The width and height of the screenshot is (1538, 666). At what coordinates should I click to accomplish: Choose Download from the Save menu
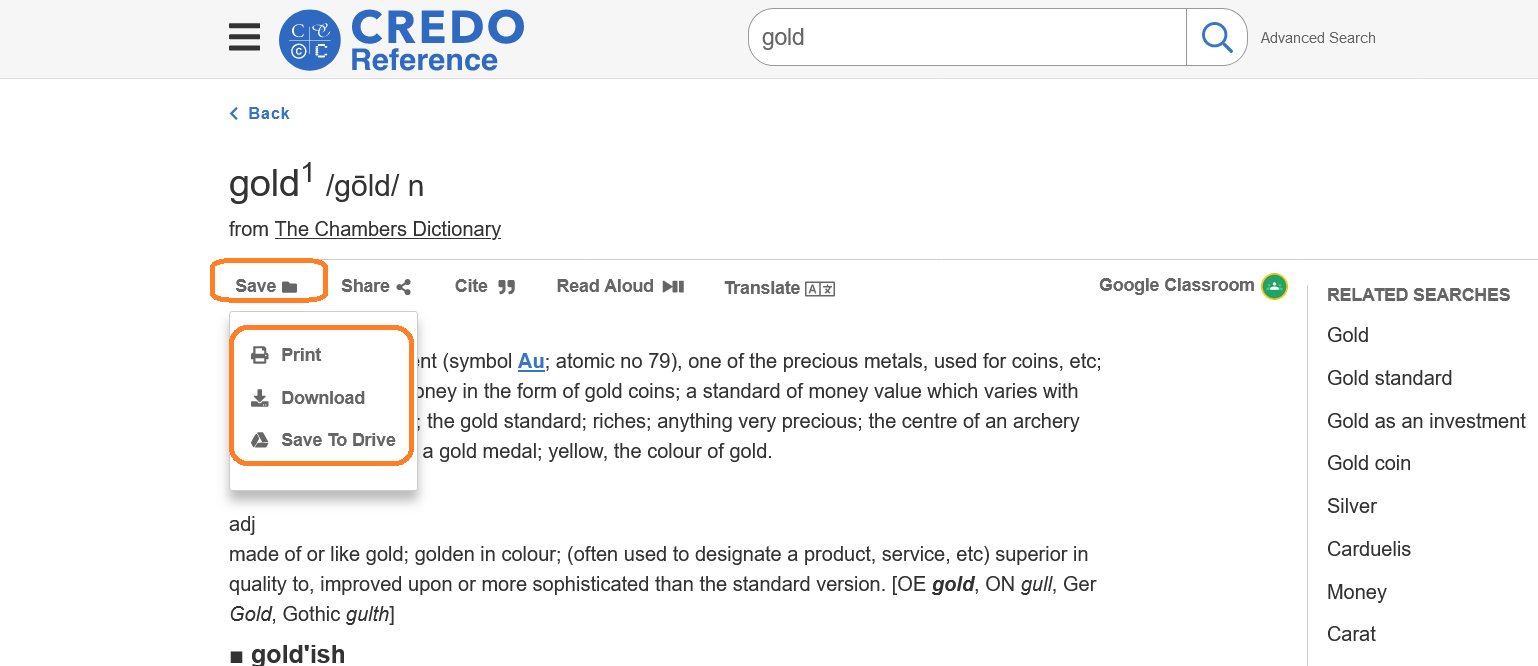tap(323, 398)
